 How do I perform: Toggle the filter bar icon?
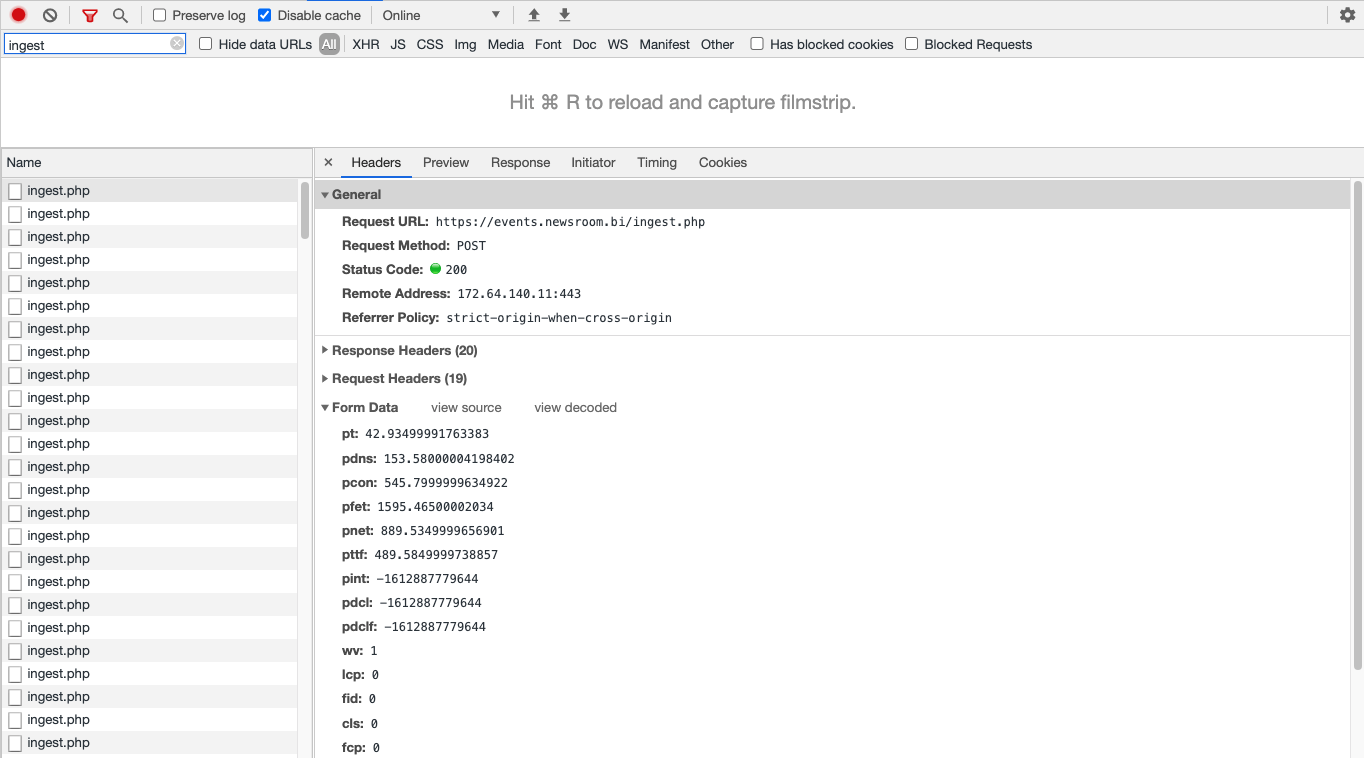89,15
